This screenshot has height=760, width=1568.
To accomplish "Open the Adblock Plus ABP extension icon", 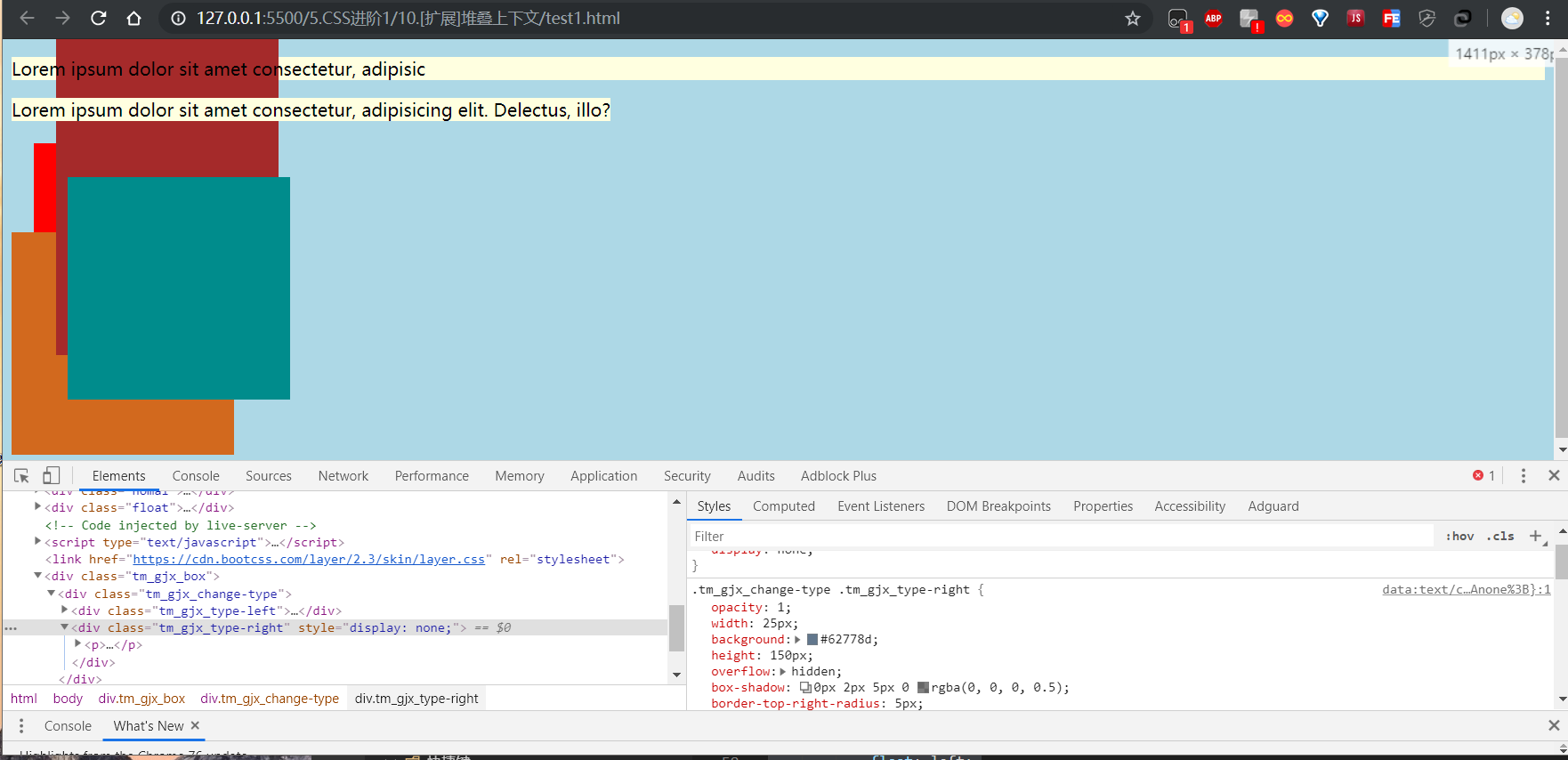I will click(1213, 18).
